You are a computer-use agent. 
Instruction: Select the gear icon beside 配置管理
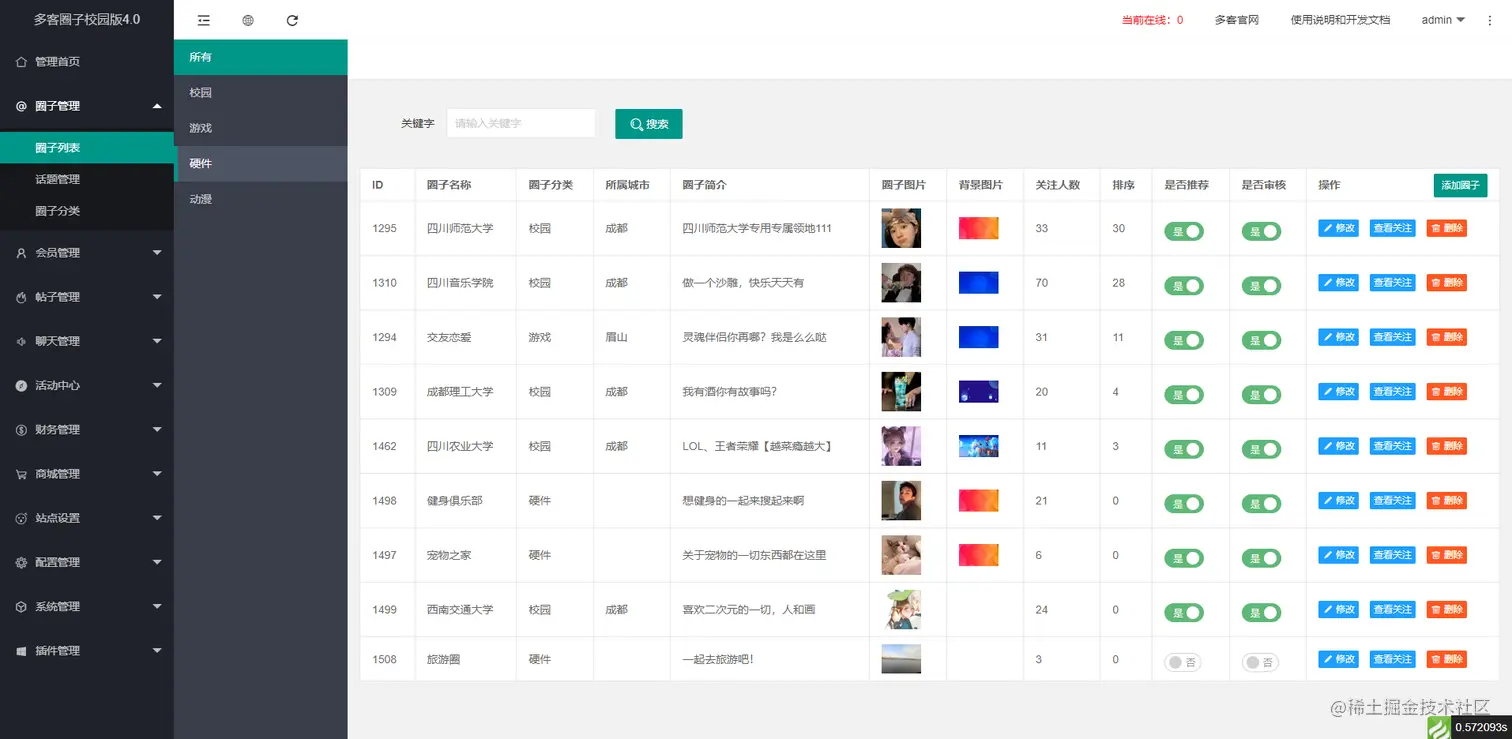(21, 562)
